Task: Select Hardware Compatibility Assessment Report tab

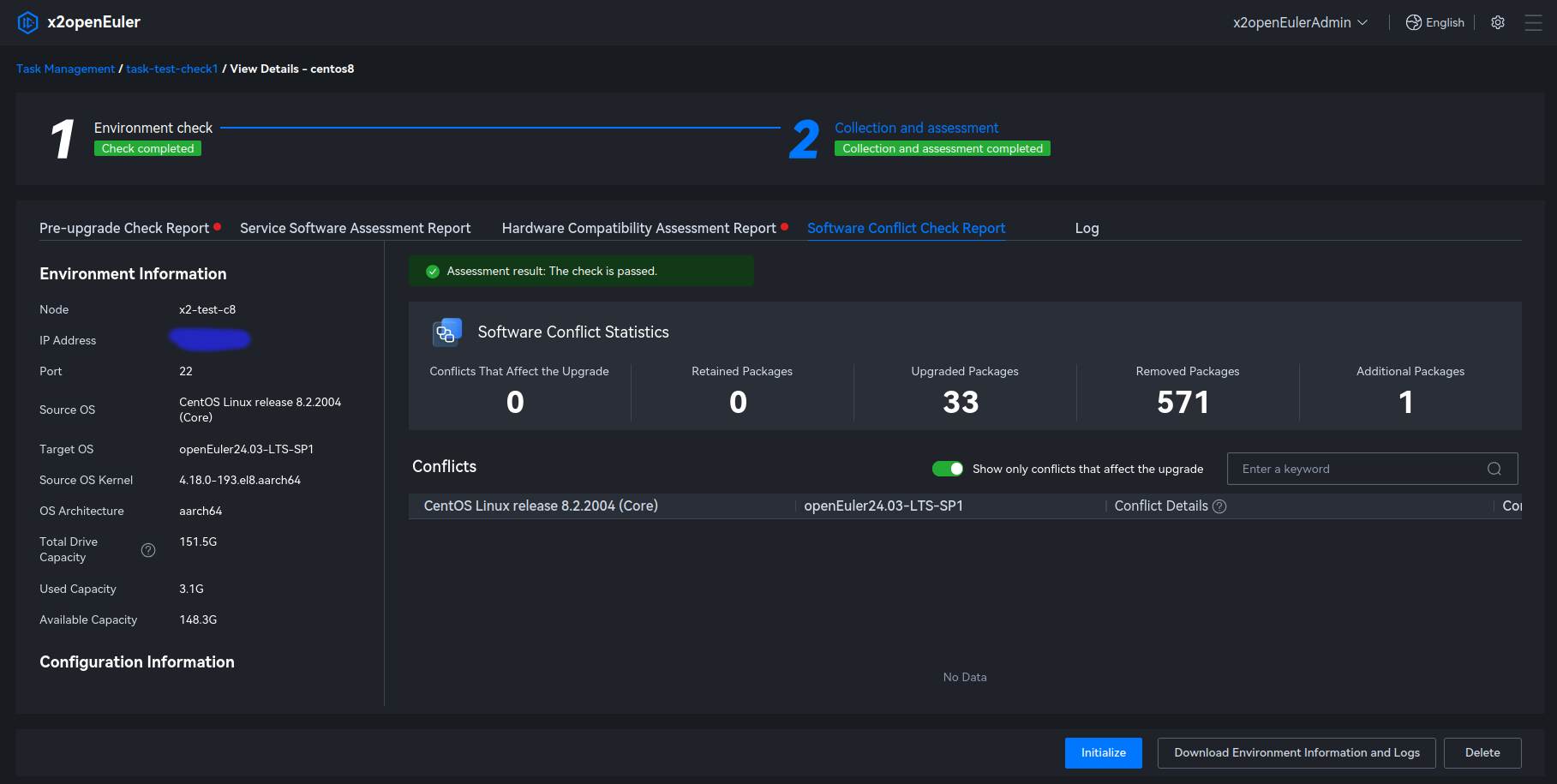Action: [x=638, y=228]
